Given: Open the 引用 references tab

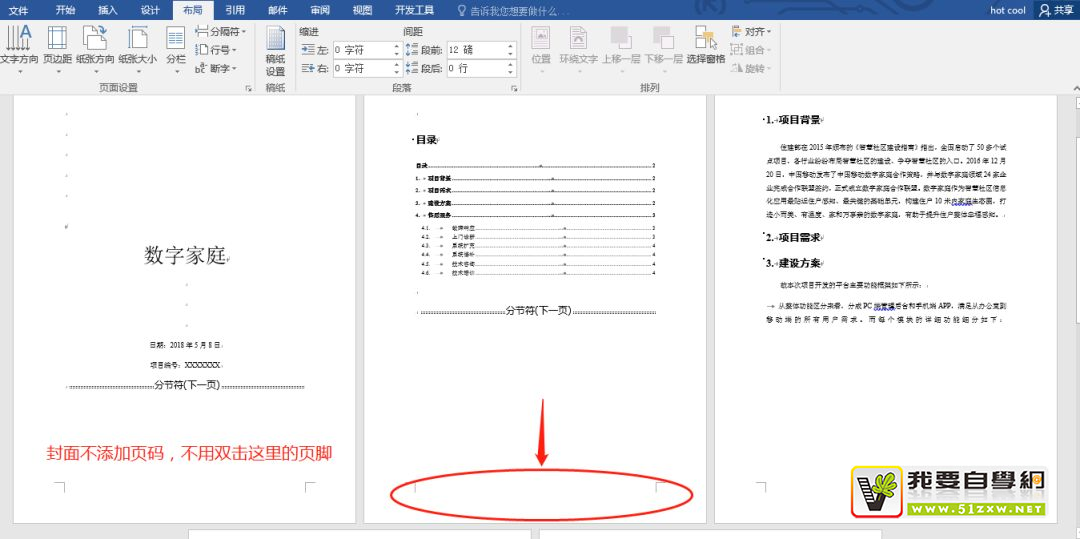Looking at the screenshot, I should [x=235, y=10].
